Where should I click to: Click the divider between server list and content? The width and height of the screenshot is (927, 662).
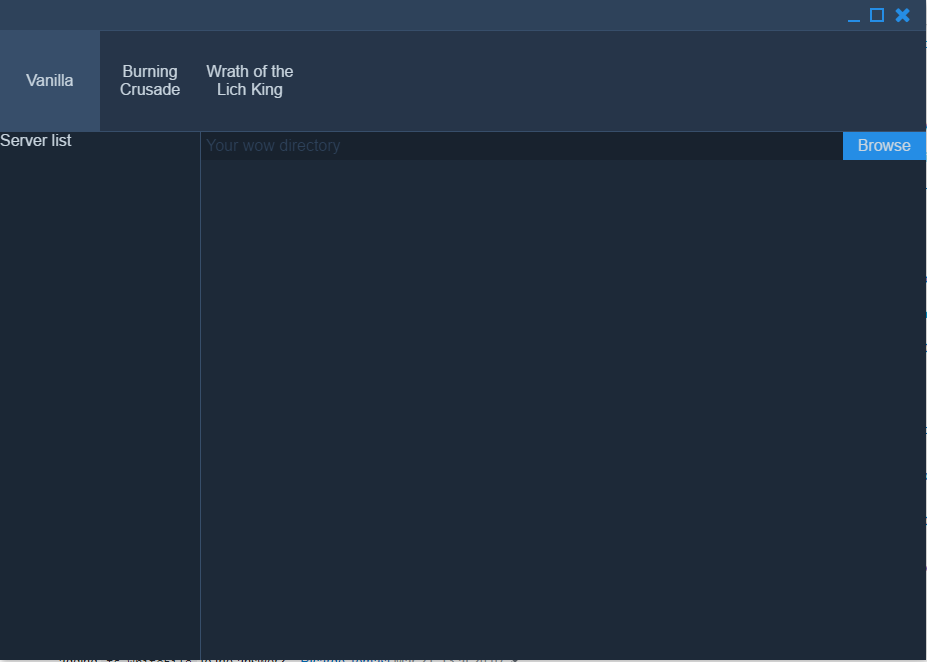point(200,400)
